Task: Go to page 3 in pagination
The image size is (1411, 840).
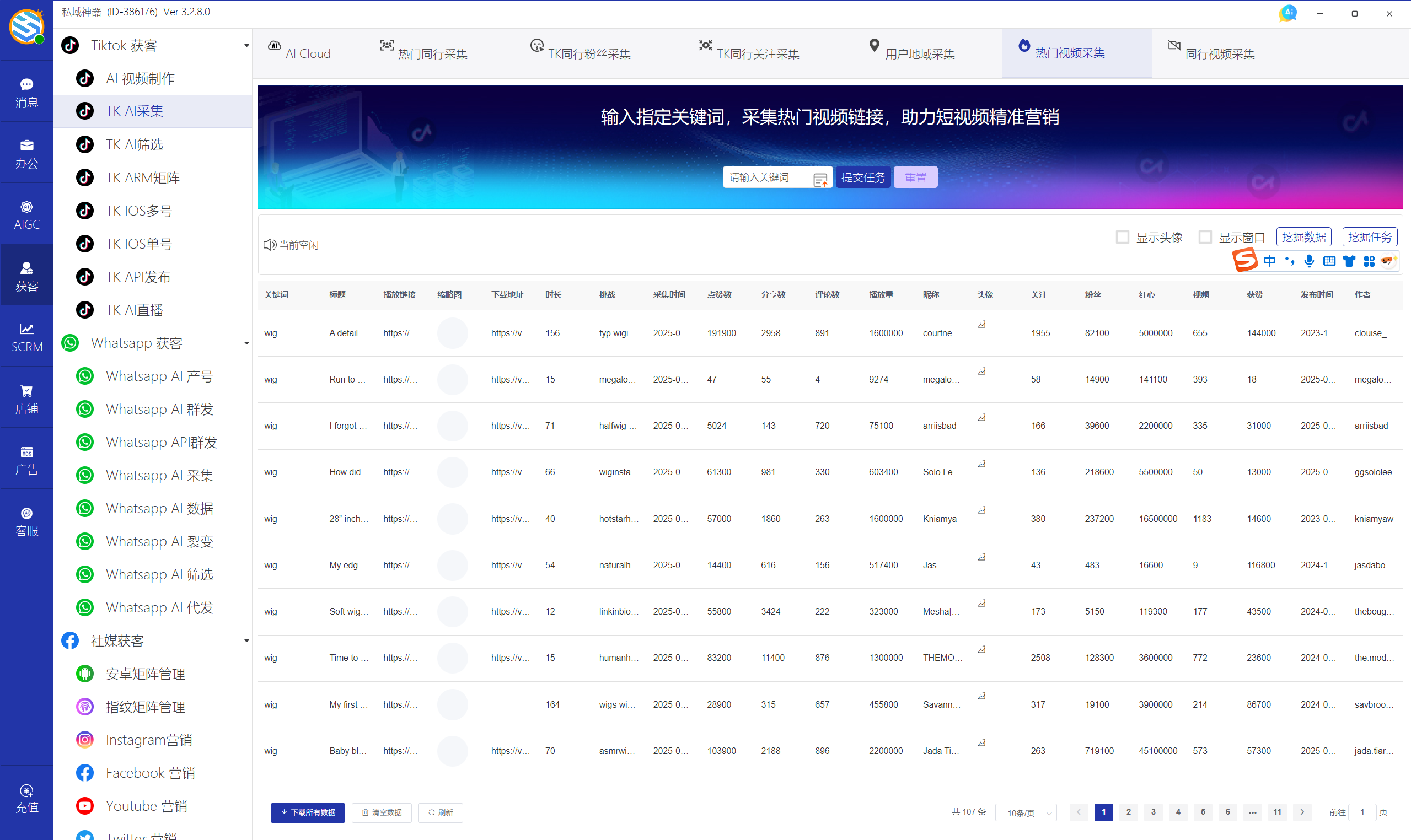Action: (x=1153, y=812)
